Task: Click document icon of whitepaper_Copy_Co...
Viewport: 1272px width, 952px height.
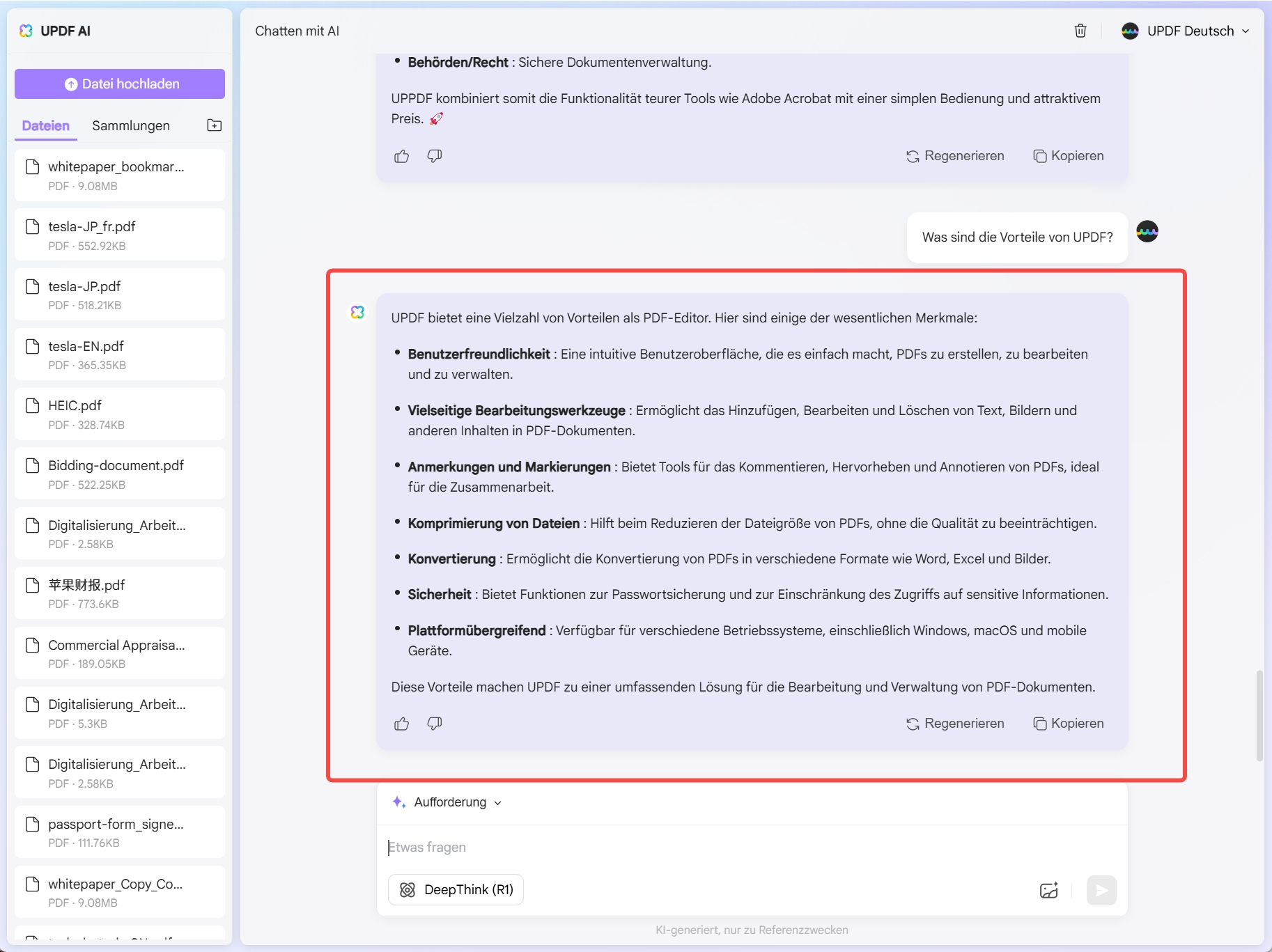Action: point(32,884)
